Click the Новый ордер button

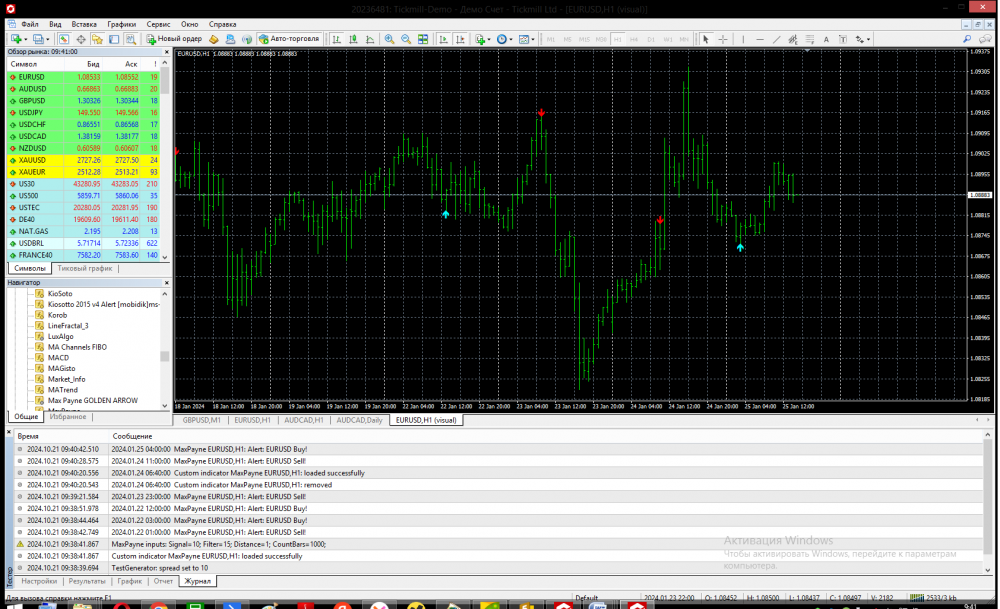click(175, 39)
